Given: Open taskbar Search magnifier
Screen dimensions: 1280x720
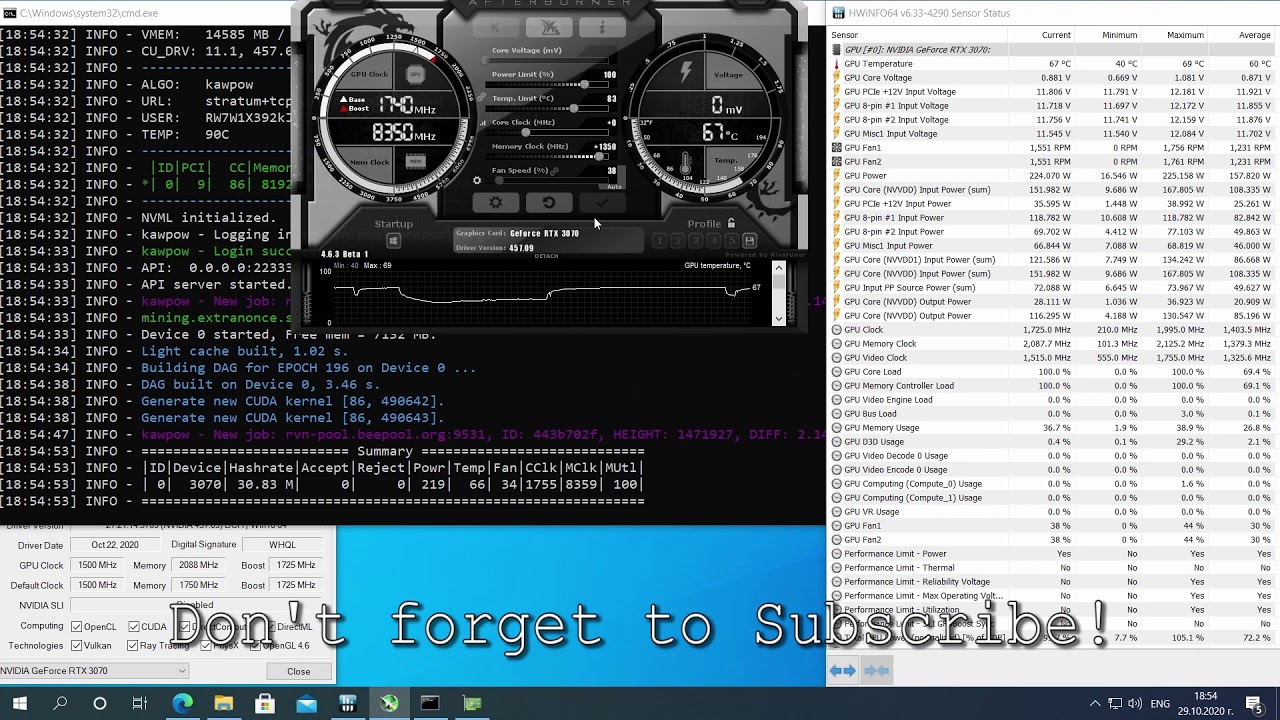Looking at the screenshot, I should 60,704.
